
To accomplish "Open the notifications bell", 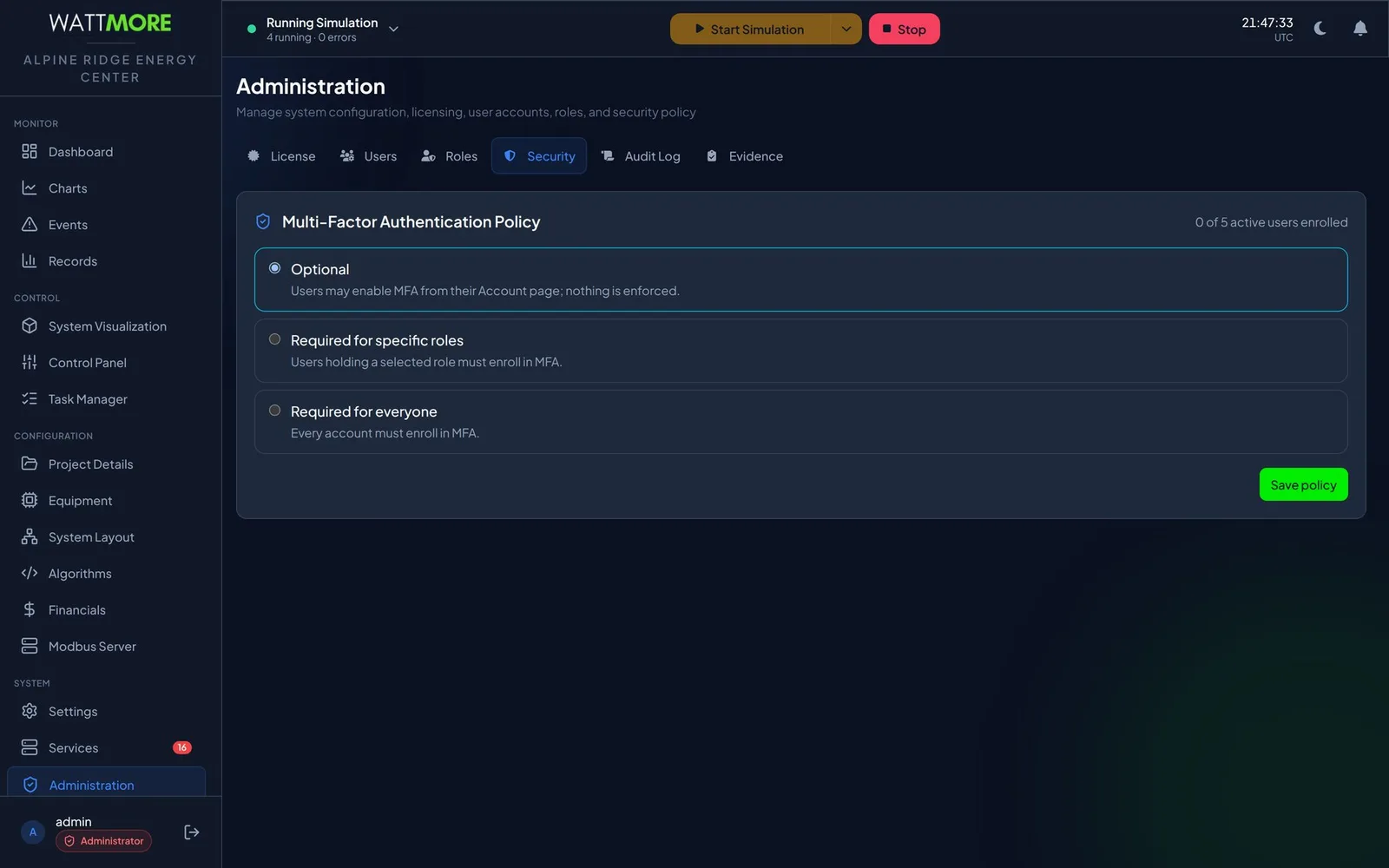I will (x=1360, y=29).
